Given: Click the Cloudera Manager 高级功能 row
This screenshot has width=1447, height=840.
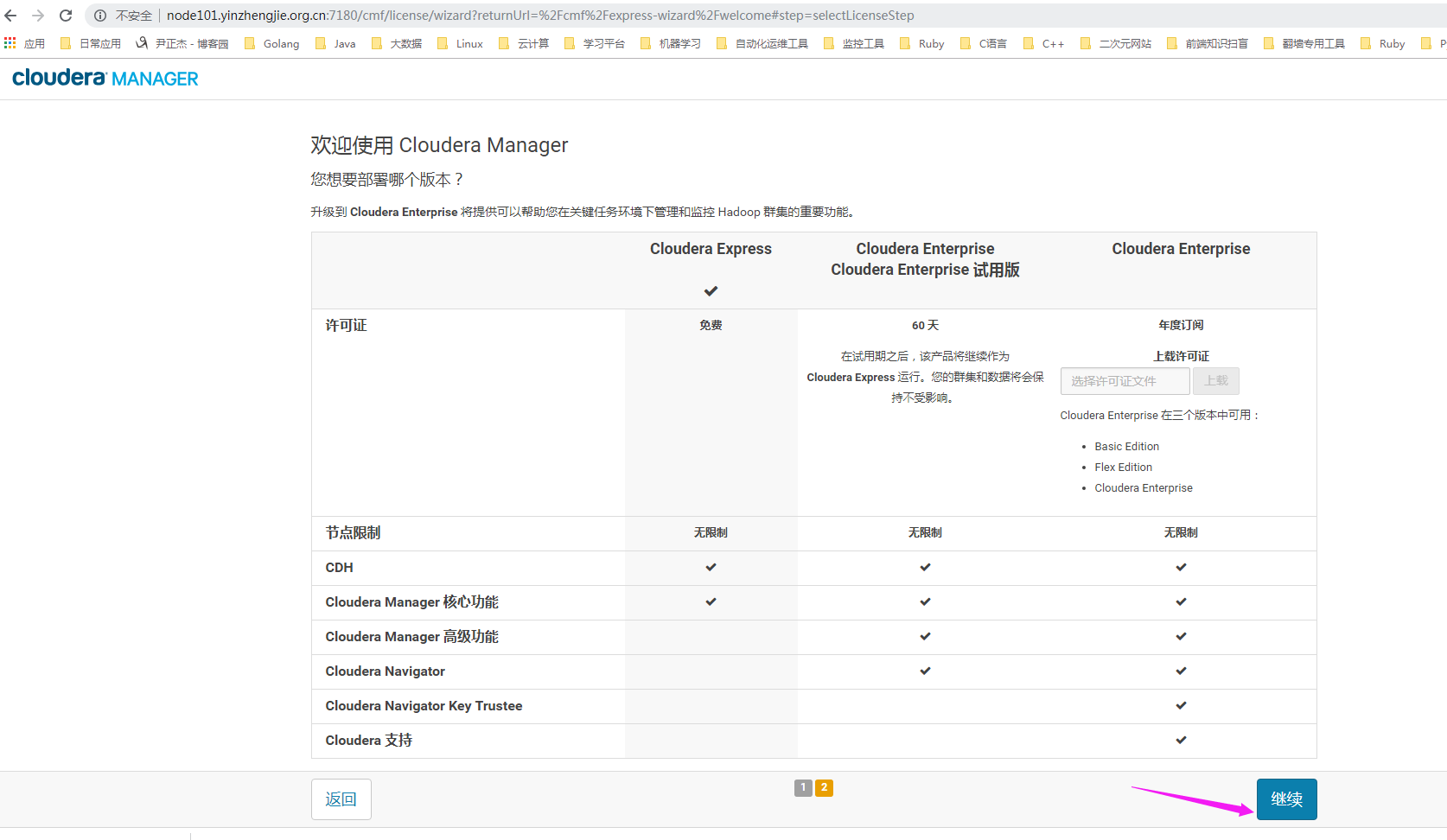Looking at the screenshot, I should 813,637.
